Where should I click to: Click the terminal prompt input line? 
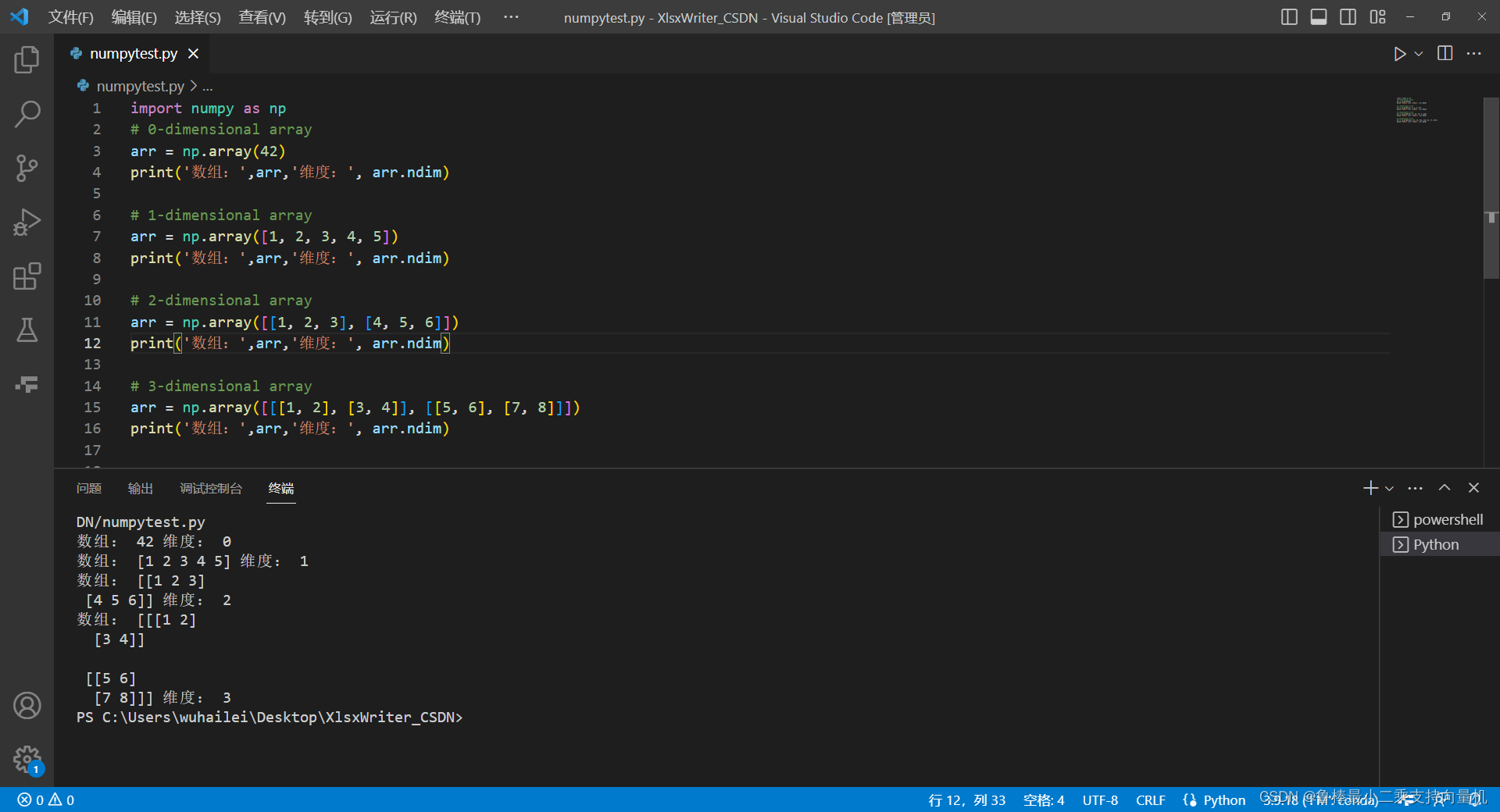270,718
